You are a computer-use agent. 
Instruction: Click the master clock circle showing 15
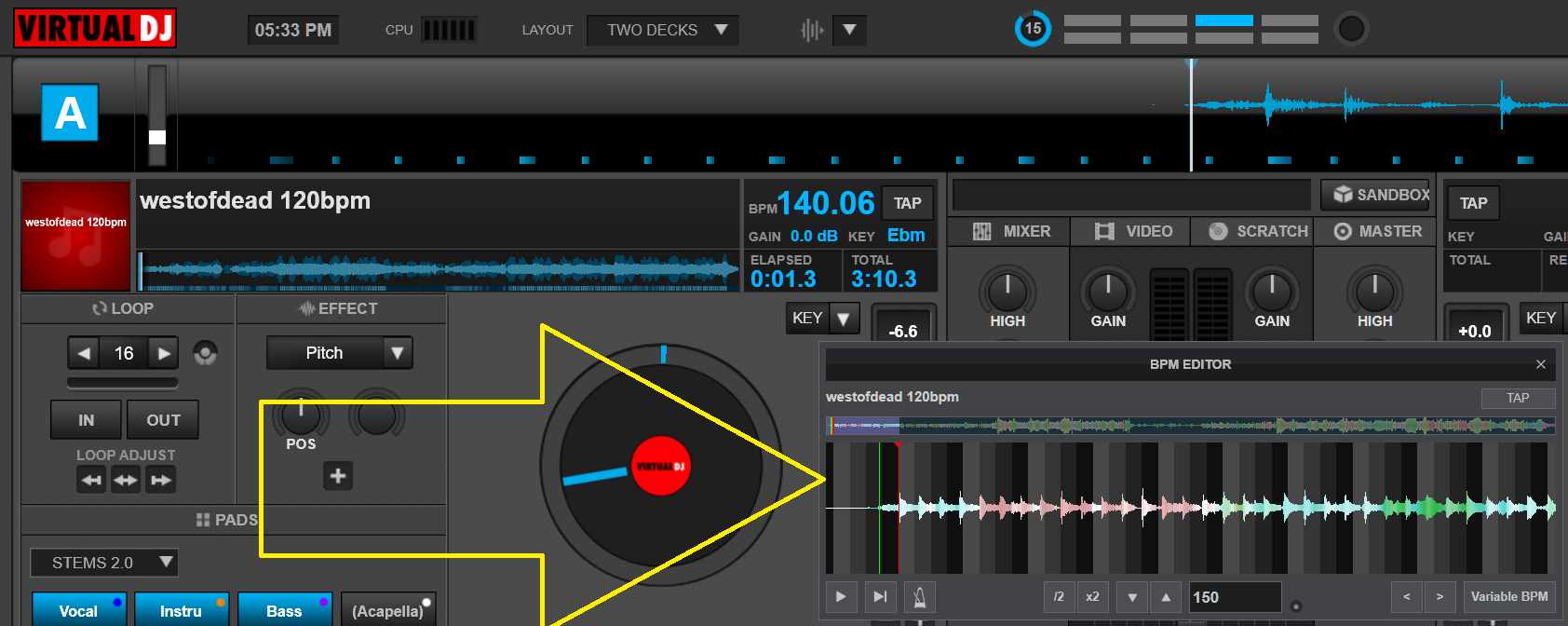1033,29
